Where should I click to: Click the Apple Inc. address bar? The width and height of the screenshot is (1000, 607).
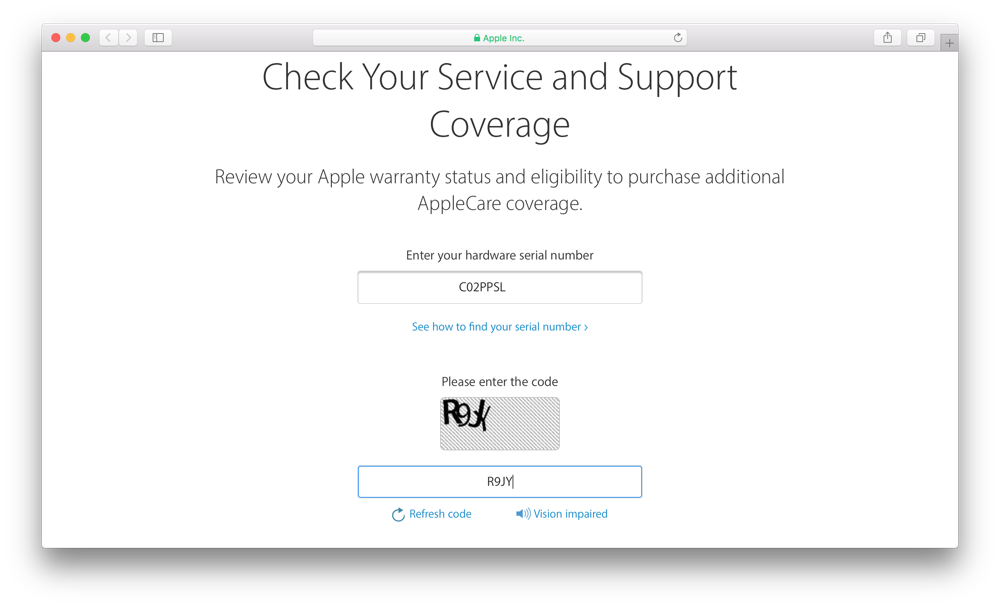pos(499,38)
